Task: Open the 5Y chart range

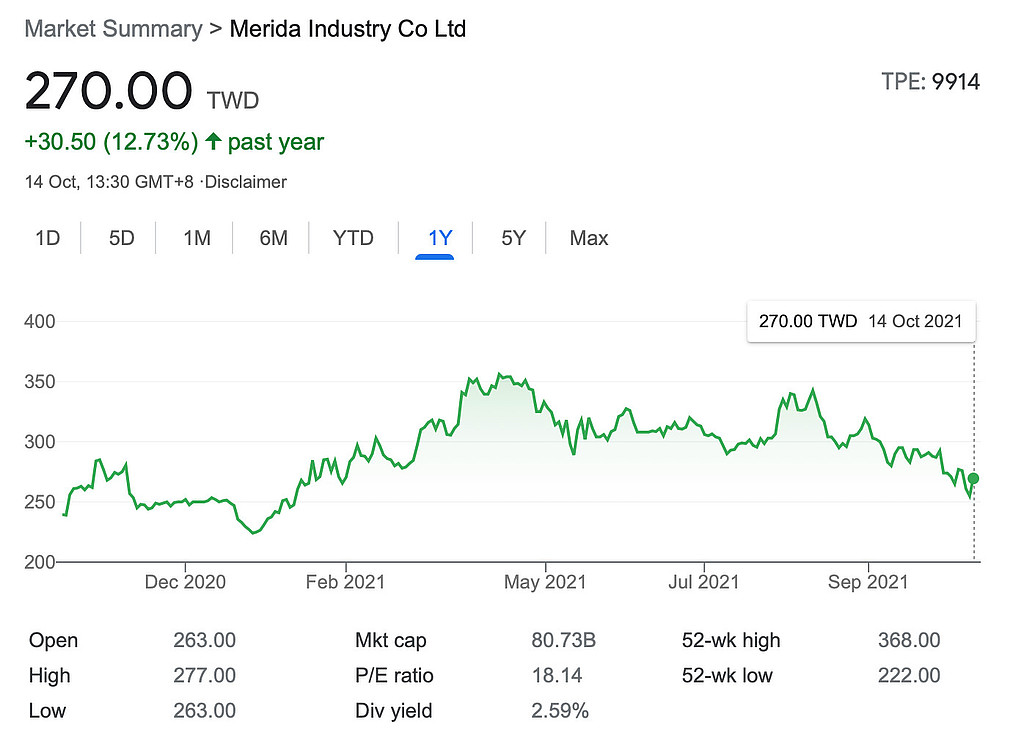Action: click(513, 238)
